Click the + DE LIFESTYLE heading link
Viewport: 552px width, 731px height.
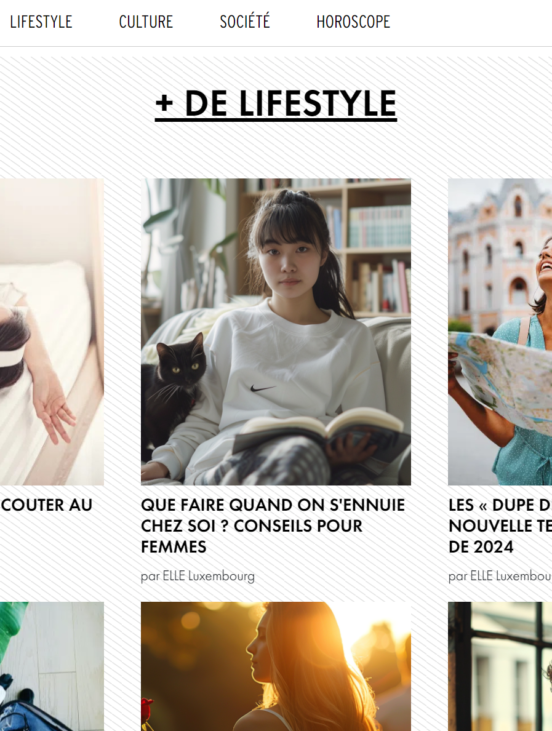(276, 104)
